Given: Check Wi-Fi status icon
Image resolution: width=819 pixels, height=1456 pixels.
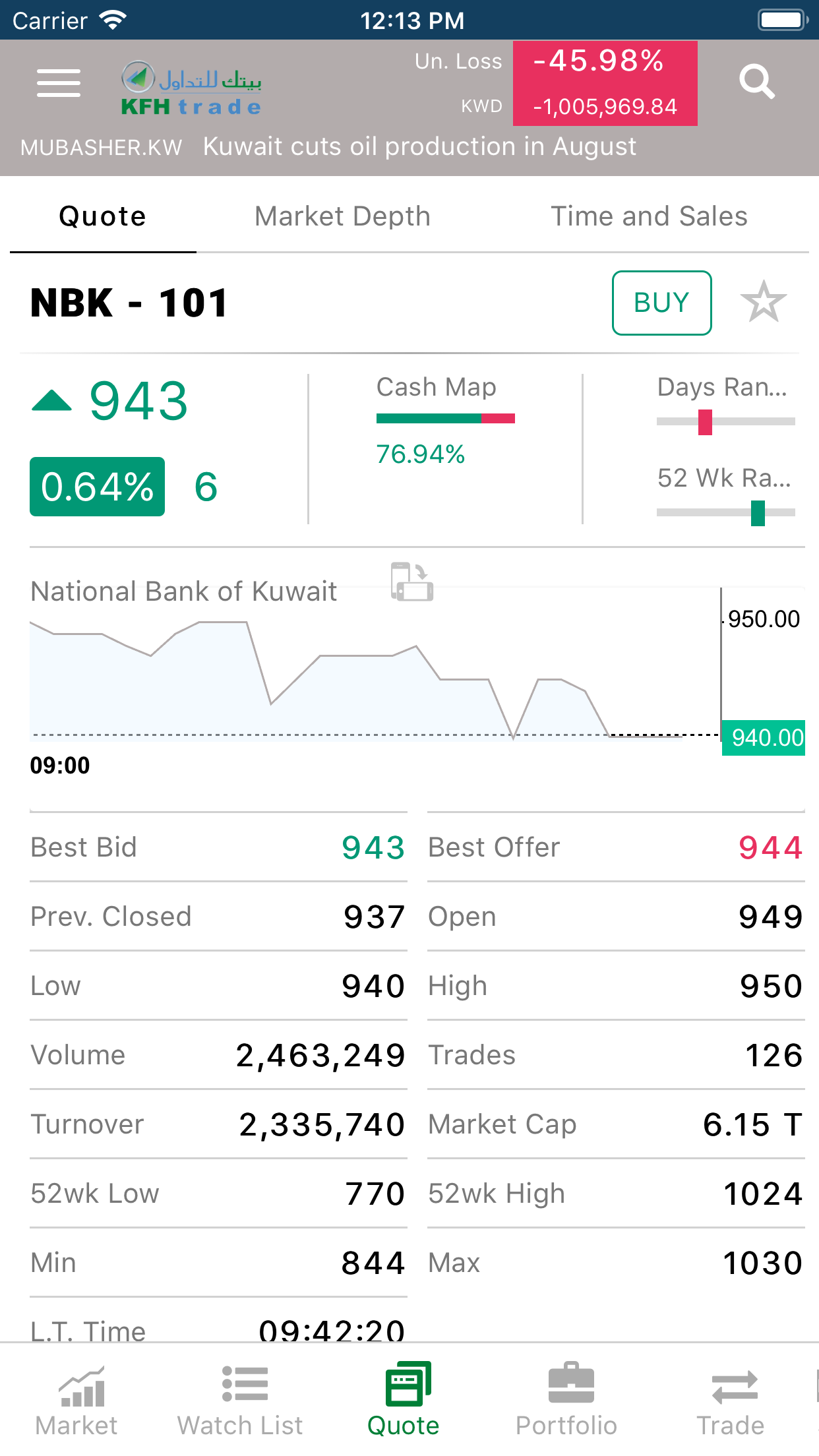Looking at the screenshot, I should pos(113,20).
